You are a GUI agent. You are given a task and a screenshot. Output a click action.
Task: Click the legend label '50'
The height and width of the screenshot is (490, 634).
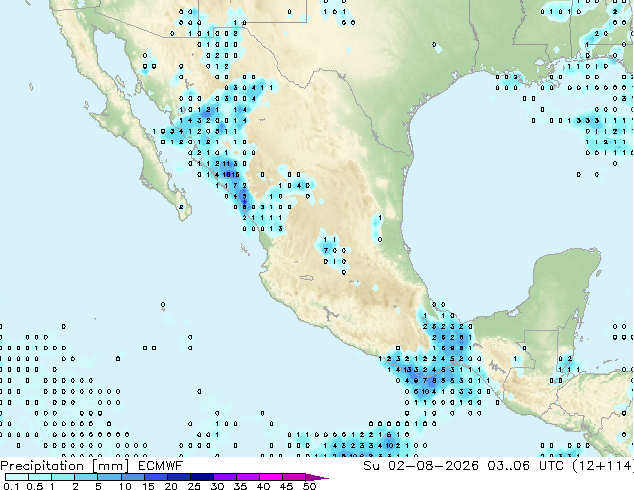pos(309,486)
